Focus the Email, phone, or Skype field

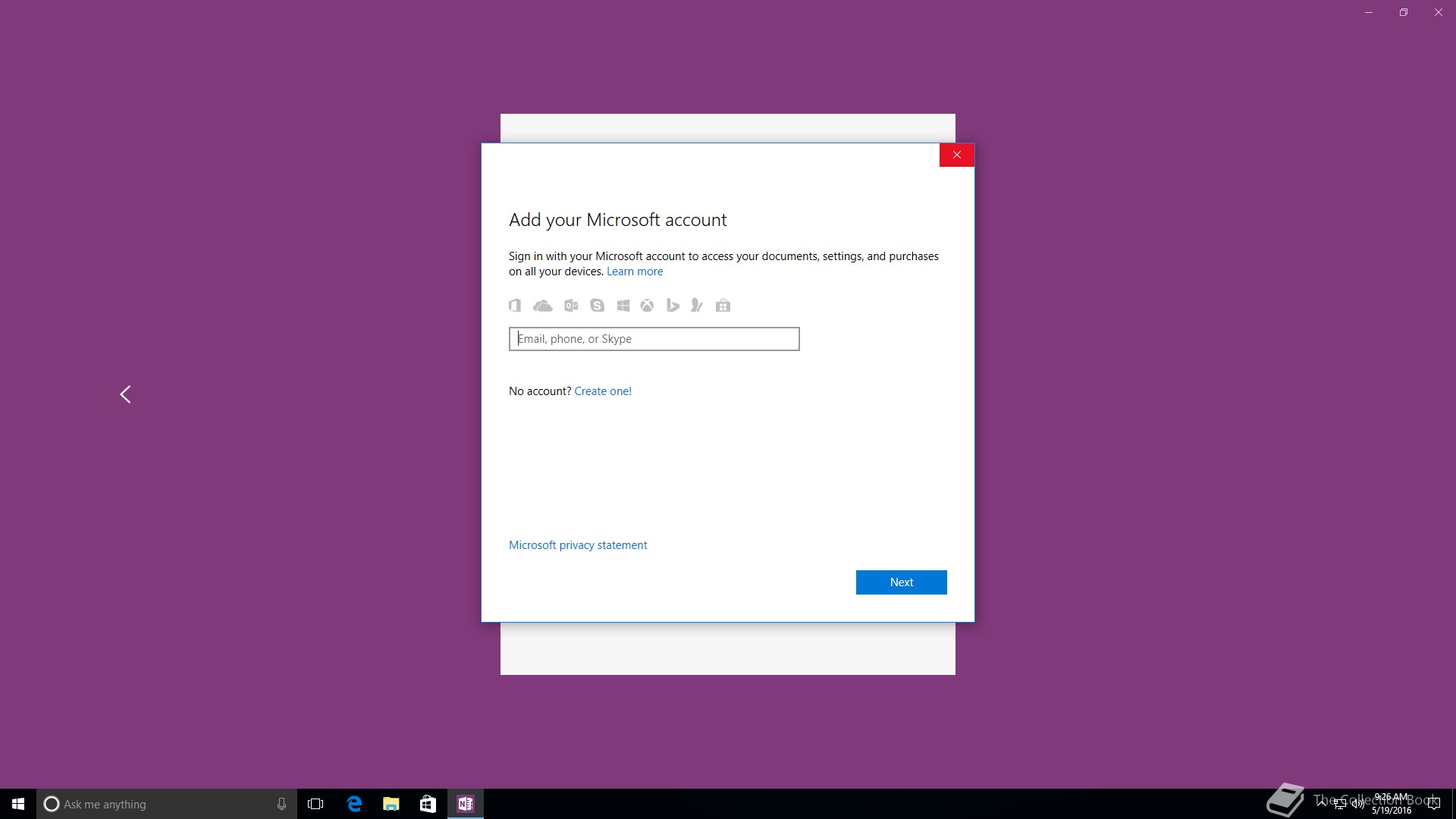click(x=654, y=339)
